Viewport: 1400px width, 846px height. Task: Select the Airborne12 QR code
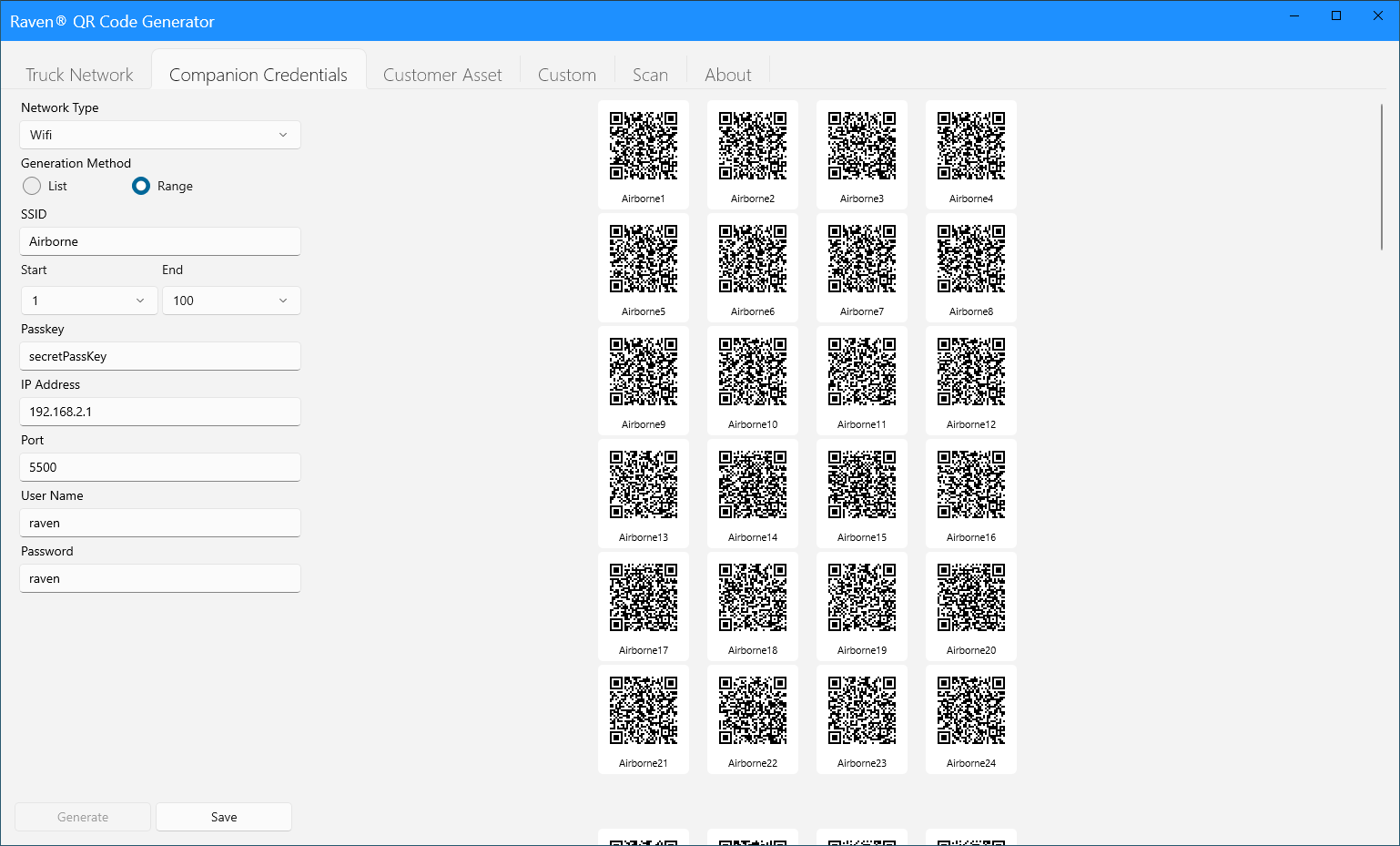click(x=971, y=381)
